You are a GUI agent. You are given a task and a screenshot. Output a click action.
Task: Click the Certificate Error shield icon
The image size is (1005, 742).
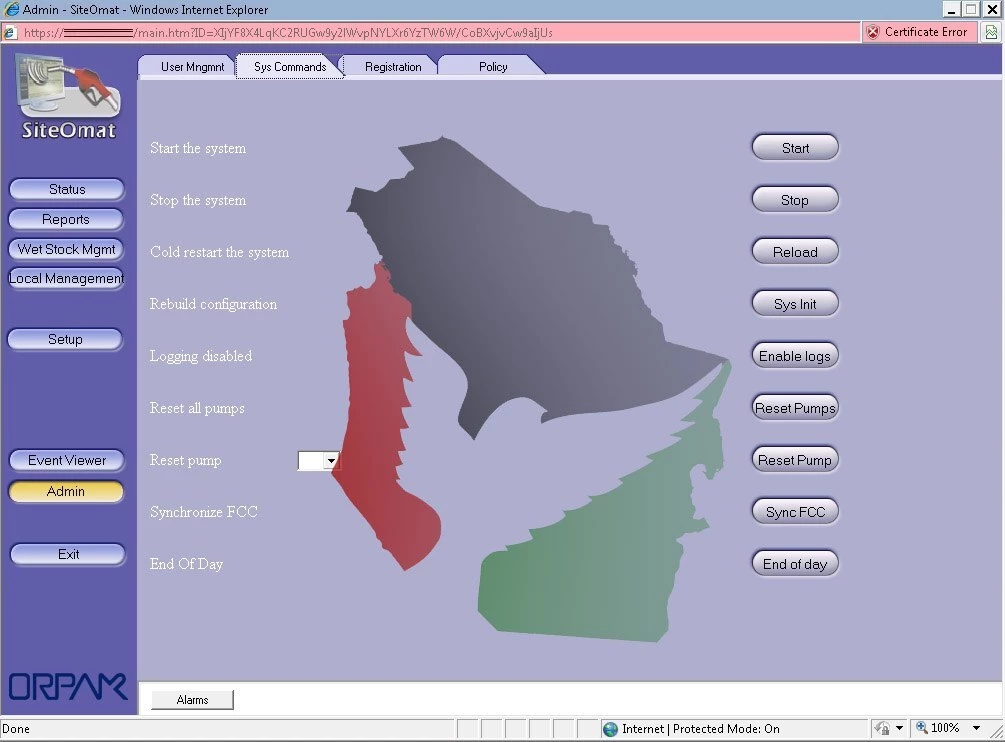pos(873,32)
